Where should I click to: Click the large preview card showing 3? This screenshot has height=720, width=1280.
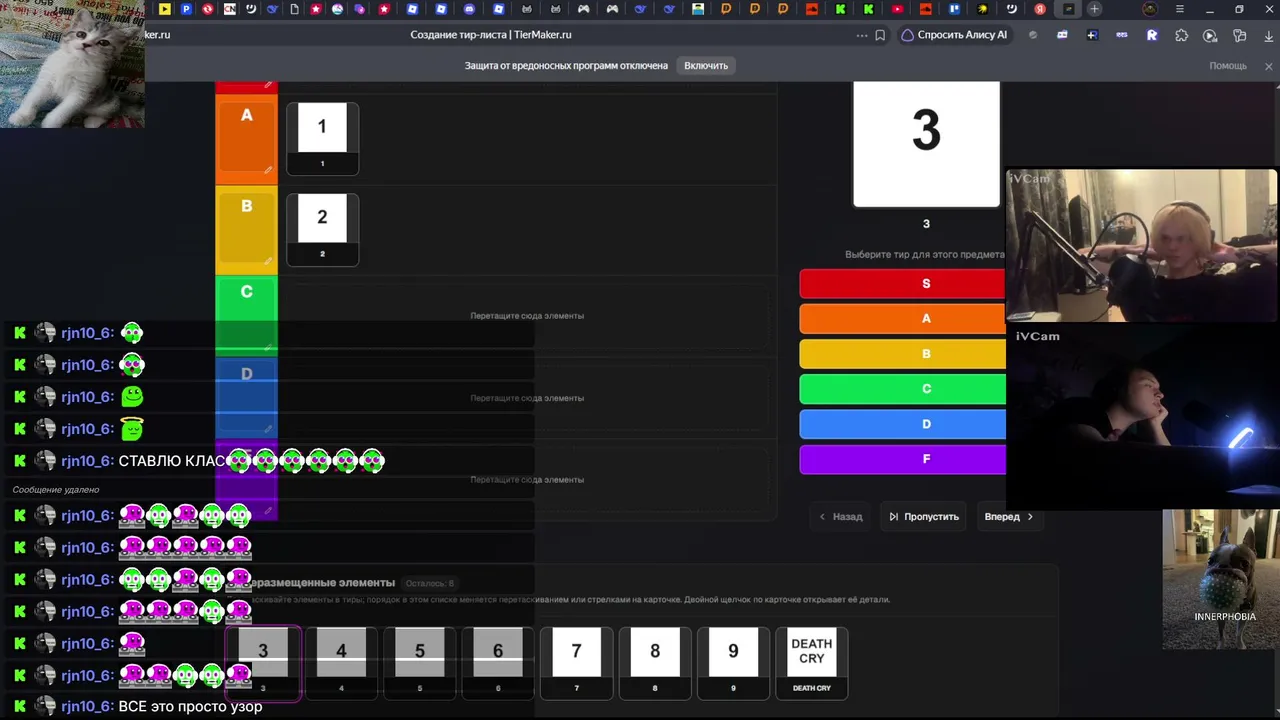tap(926, 143)
